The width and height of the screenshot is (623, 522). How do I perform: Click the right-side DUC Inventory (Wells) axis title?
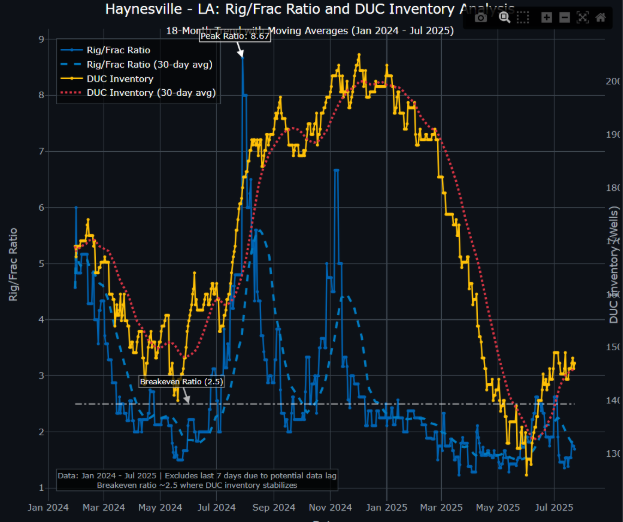point(613,266)
